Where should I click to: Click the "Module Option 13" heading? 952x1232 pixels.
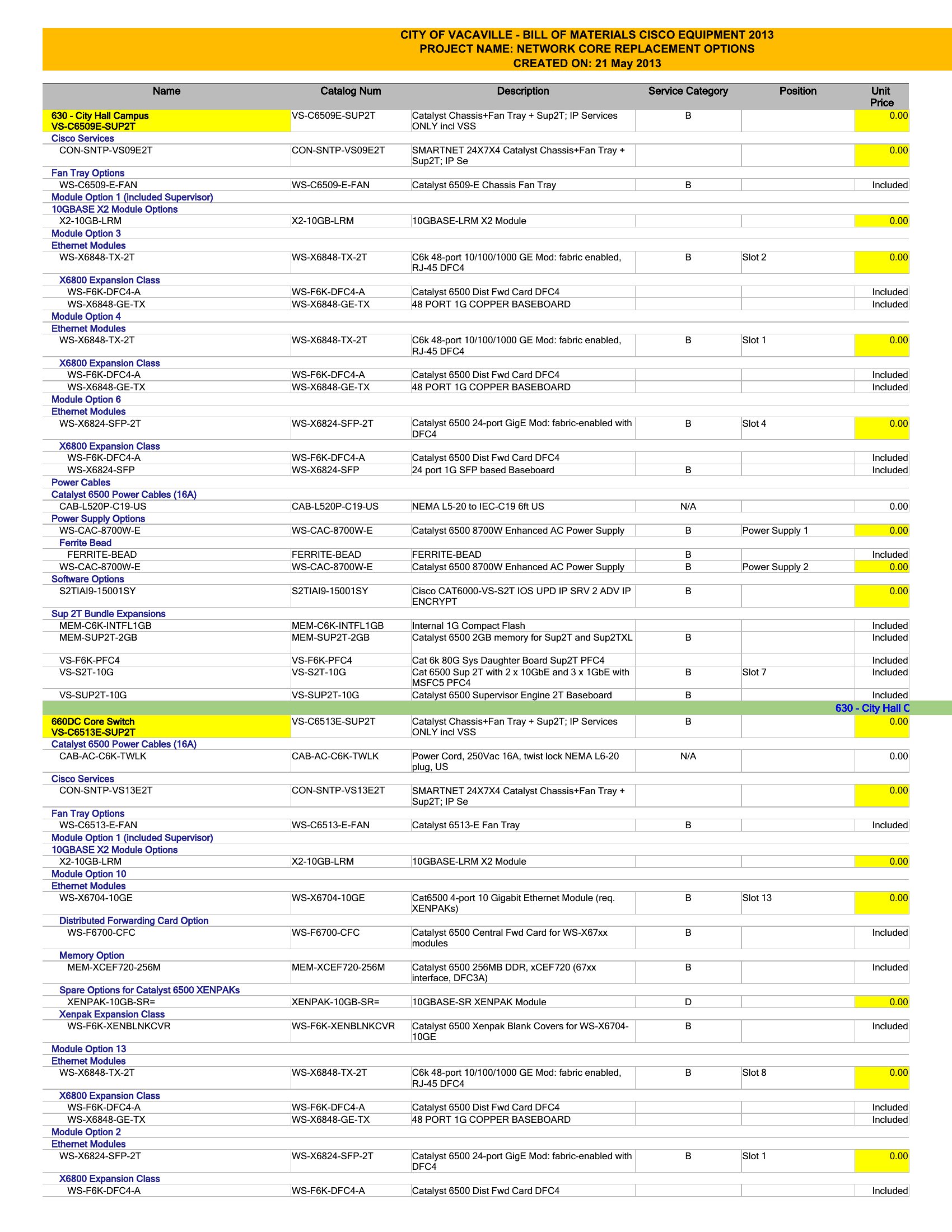88,1049
